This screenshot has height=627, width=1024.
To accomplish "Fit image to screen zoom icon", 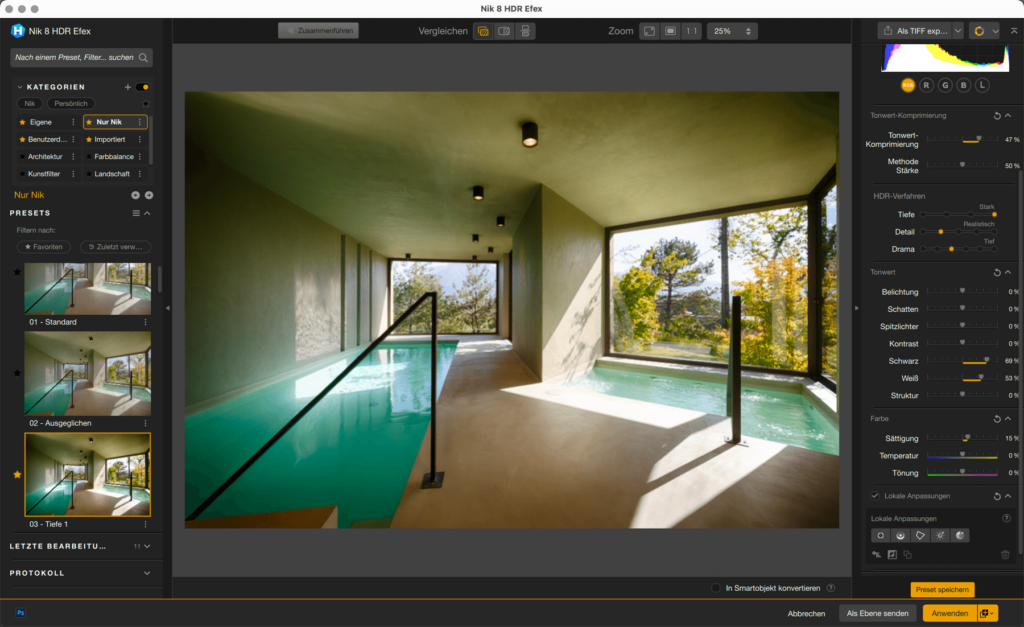I will [649, 31].
